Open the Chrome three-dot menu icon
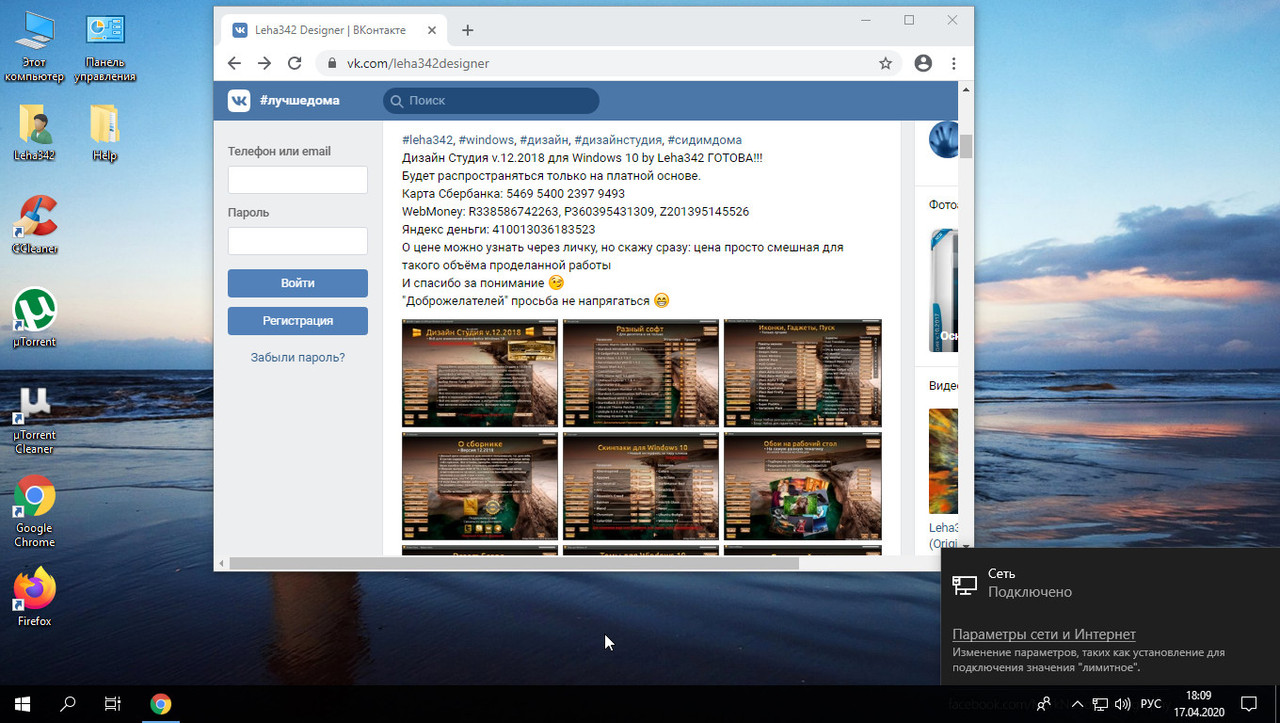1280x723 pixels. [953, 62]
